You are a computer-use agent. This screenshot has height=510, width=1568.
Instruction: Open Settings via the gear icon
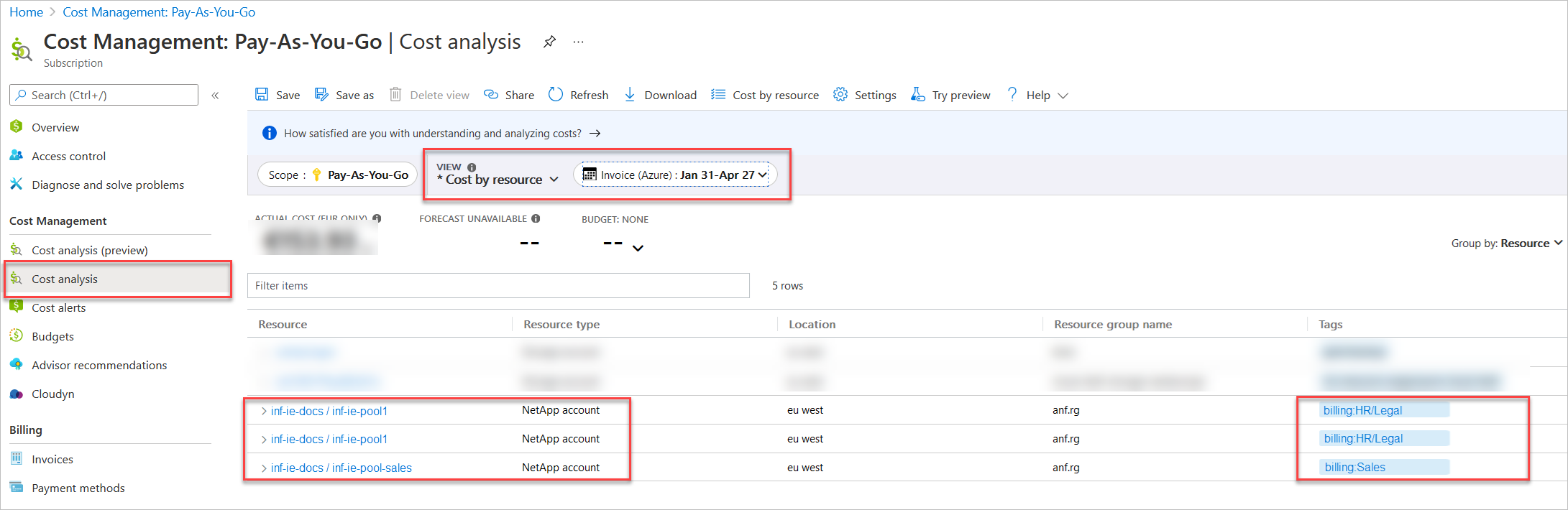(840, 95)
